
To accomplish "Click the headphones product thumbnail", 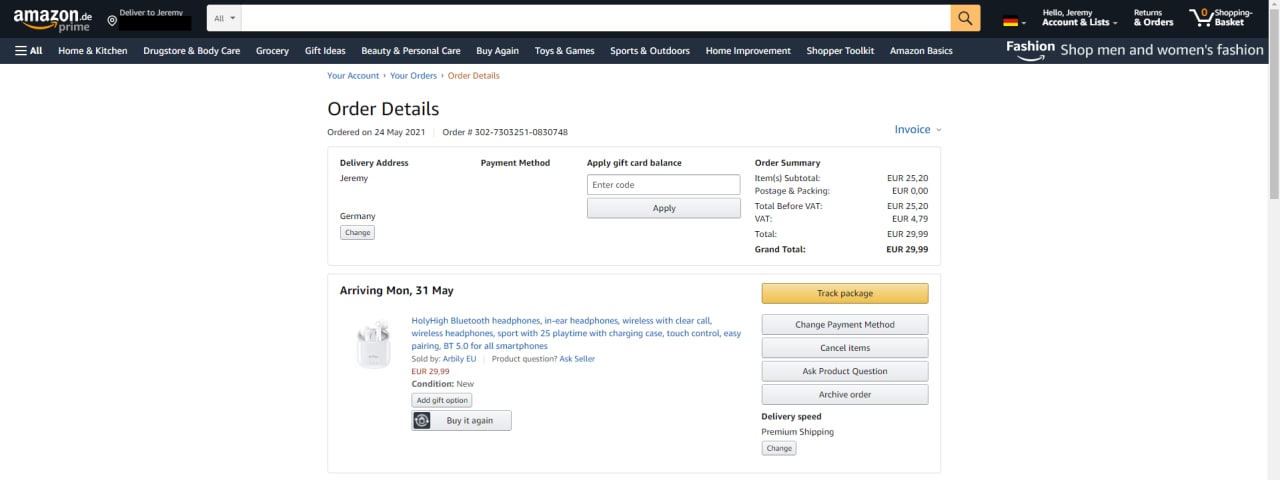I will pos(373,343).
